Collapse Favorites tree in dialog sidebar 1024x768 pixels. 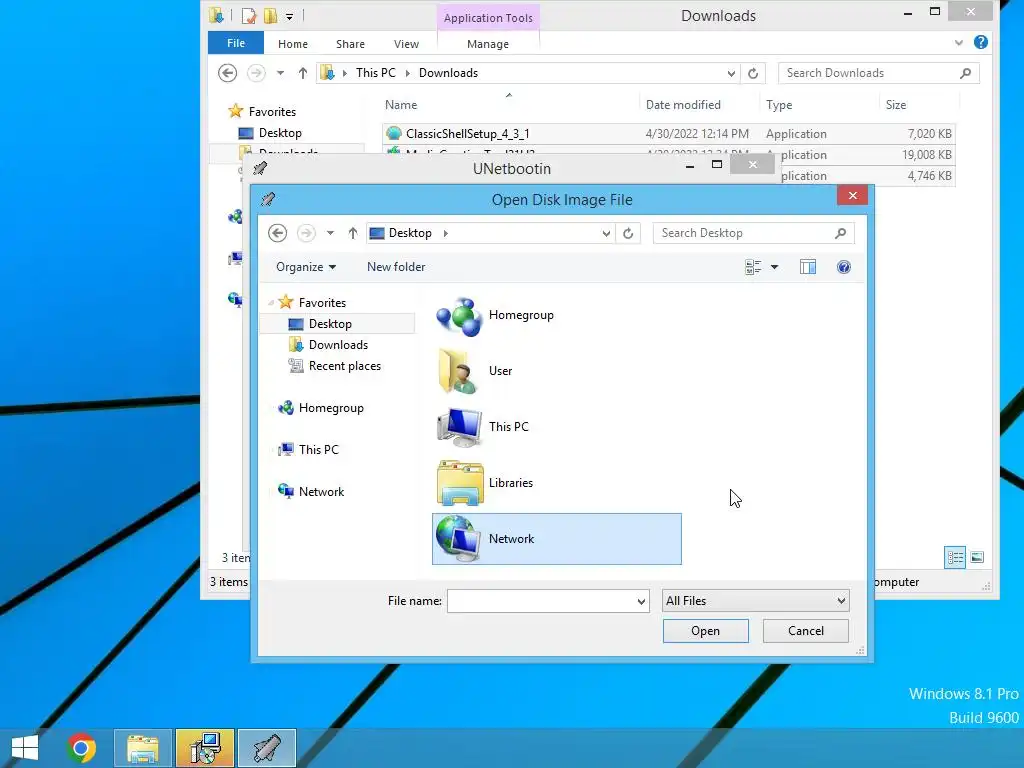point(270,303)
